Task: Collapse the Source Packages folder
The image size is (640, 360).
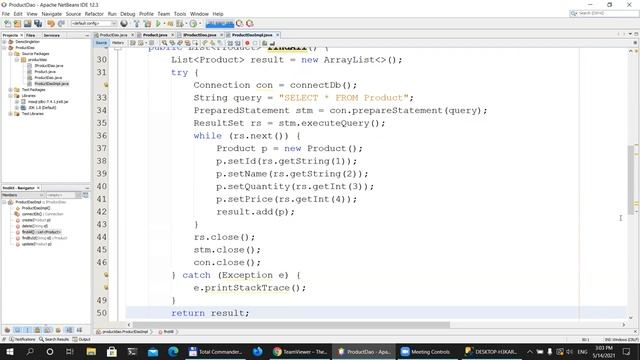Action: point(11,54)
